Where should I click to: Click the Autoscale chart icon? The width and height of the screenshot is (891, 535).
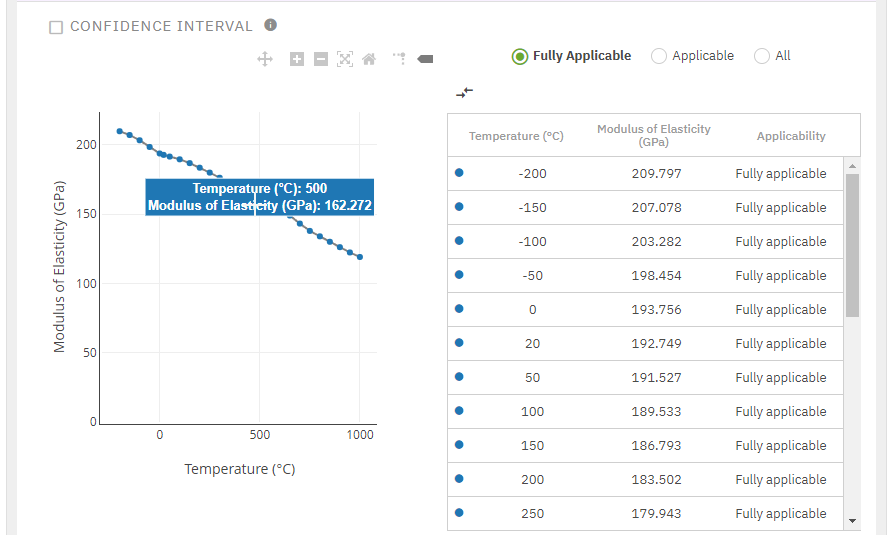[x=345, y=59]
